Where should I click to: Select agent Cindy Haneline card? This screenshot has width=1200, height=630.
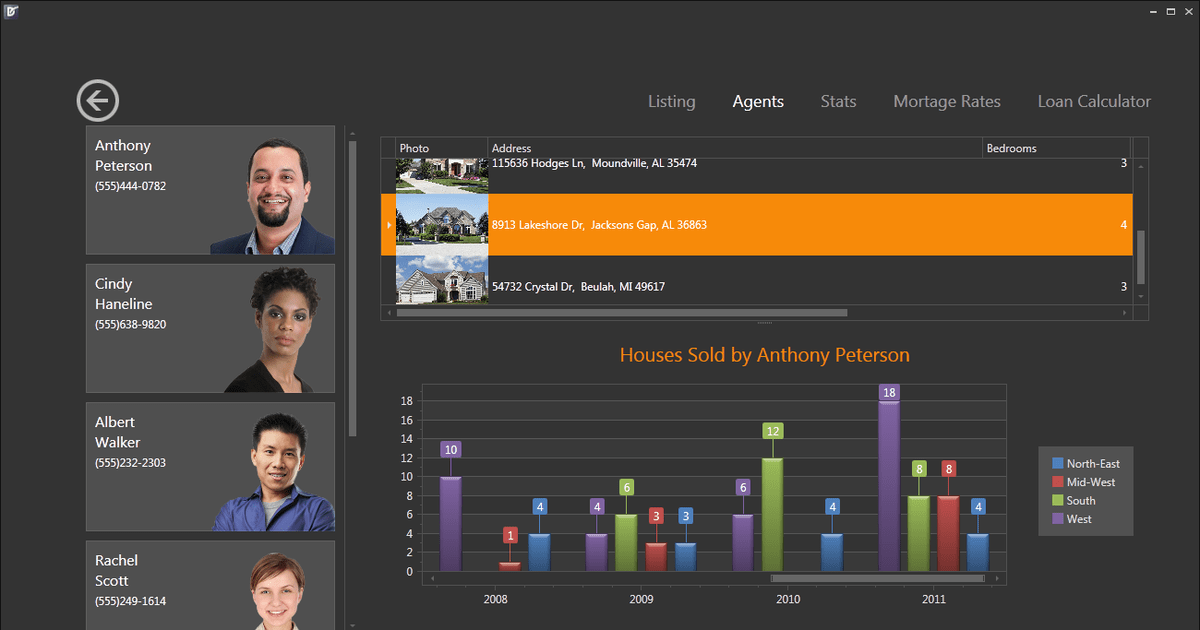pos(210,328)
